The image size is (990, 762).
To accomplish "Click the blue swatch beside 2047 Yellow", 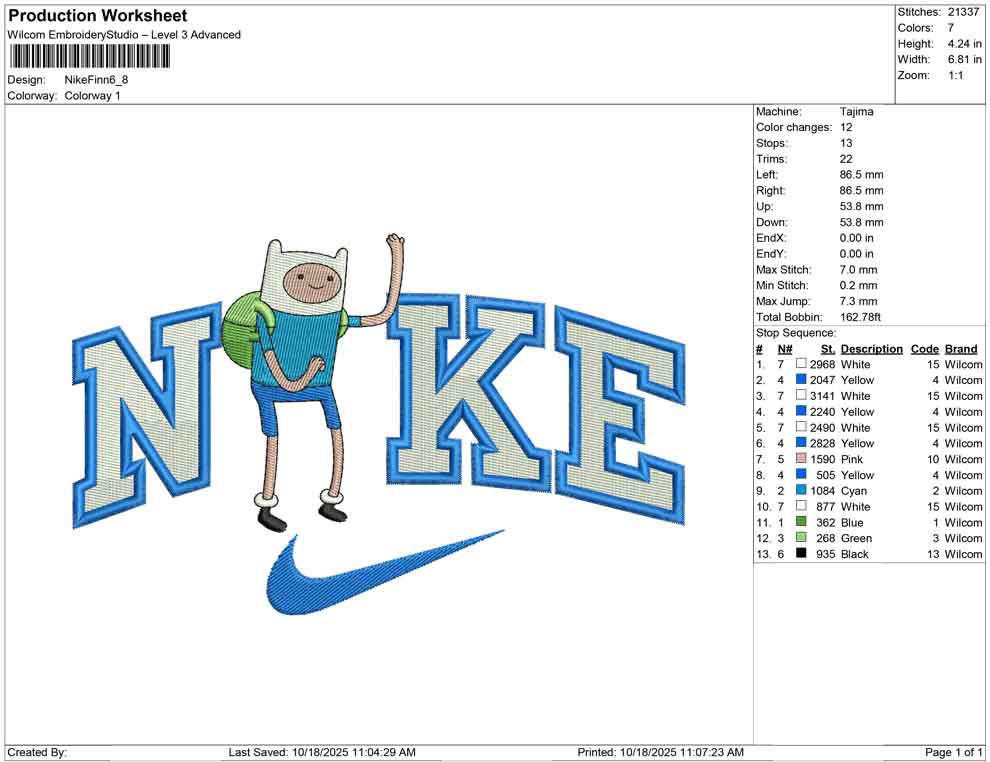I will point(801,379).
